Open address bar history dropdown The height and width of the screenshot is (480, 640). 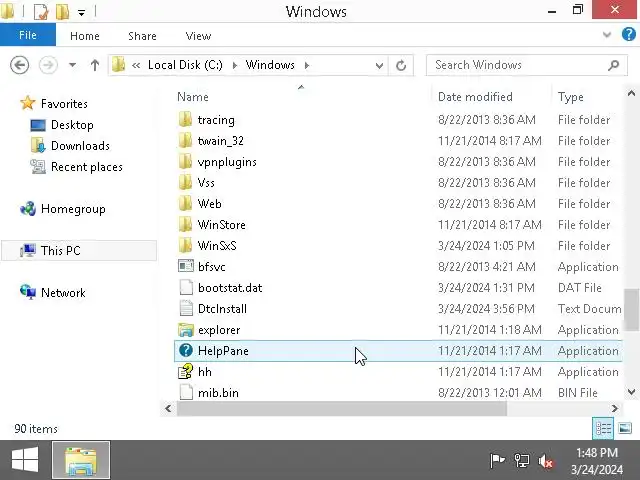pos(379,65)
